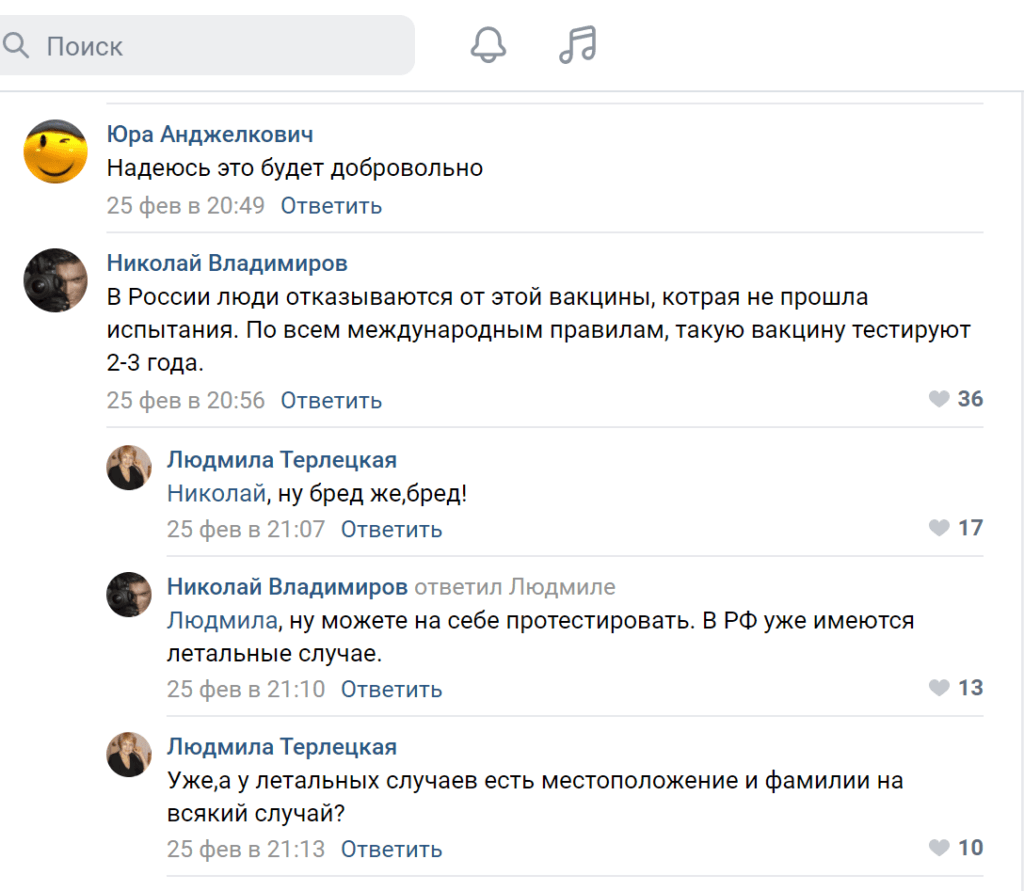Reply to Юра Анджелкович's comment
The image size is (1024, 891).
click(x=331, y=205)
